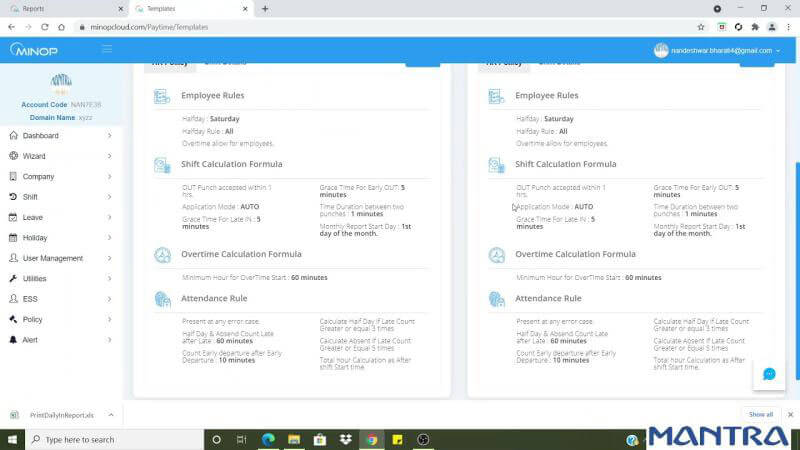Expand the Company menu chevron

click(x=110, y=177)
